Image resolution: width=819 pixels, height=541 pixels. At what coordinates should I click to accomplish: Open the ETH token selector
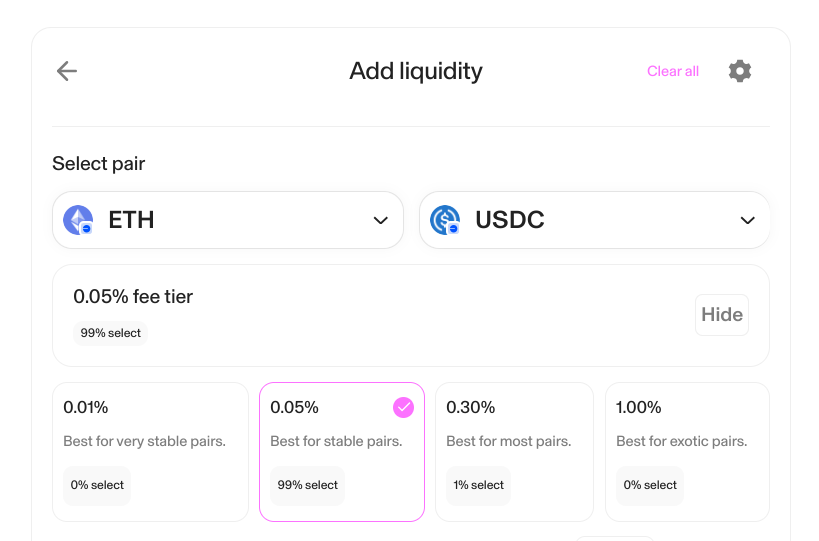coord(227,220)
